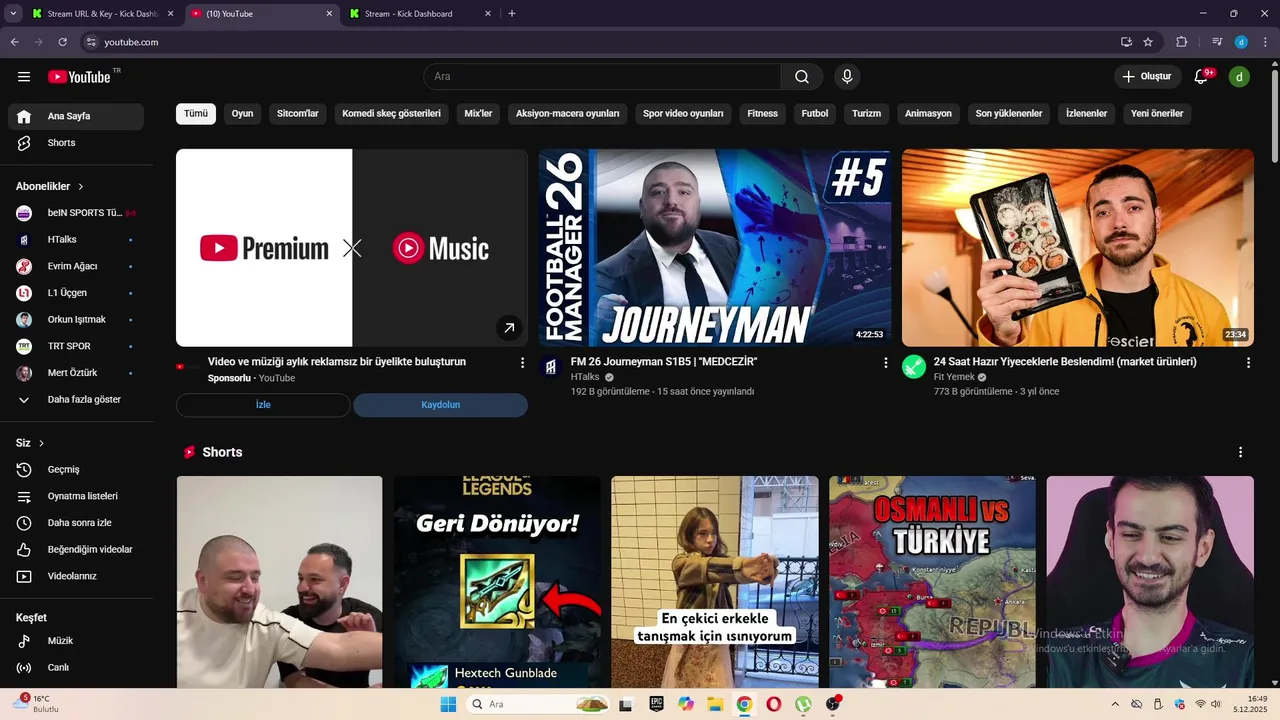Open Shorts section three-dot menu
Screen dimensions: 1280x720
[x=1241, y=453]
